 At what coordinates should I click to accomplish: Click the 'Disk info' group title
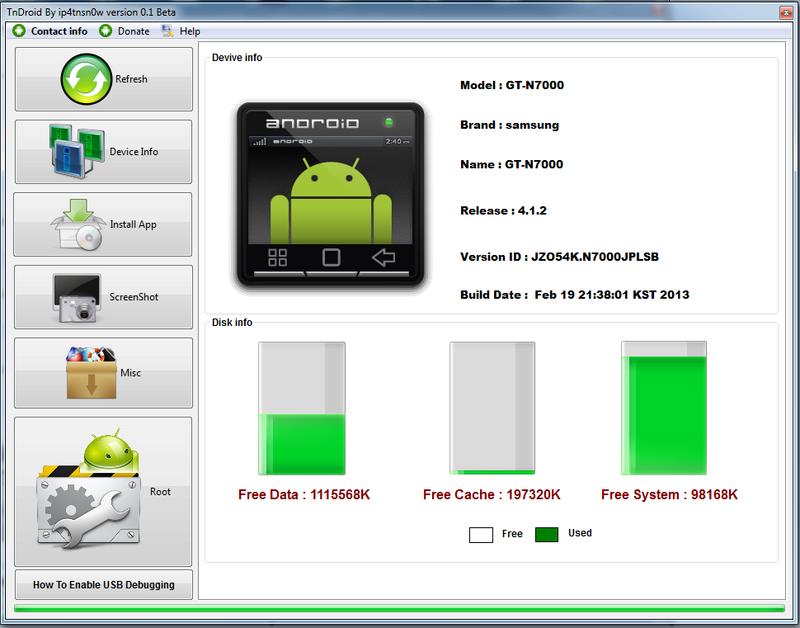tap(232, 322)
